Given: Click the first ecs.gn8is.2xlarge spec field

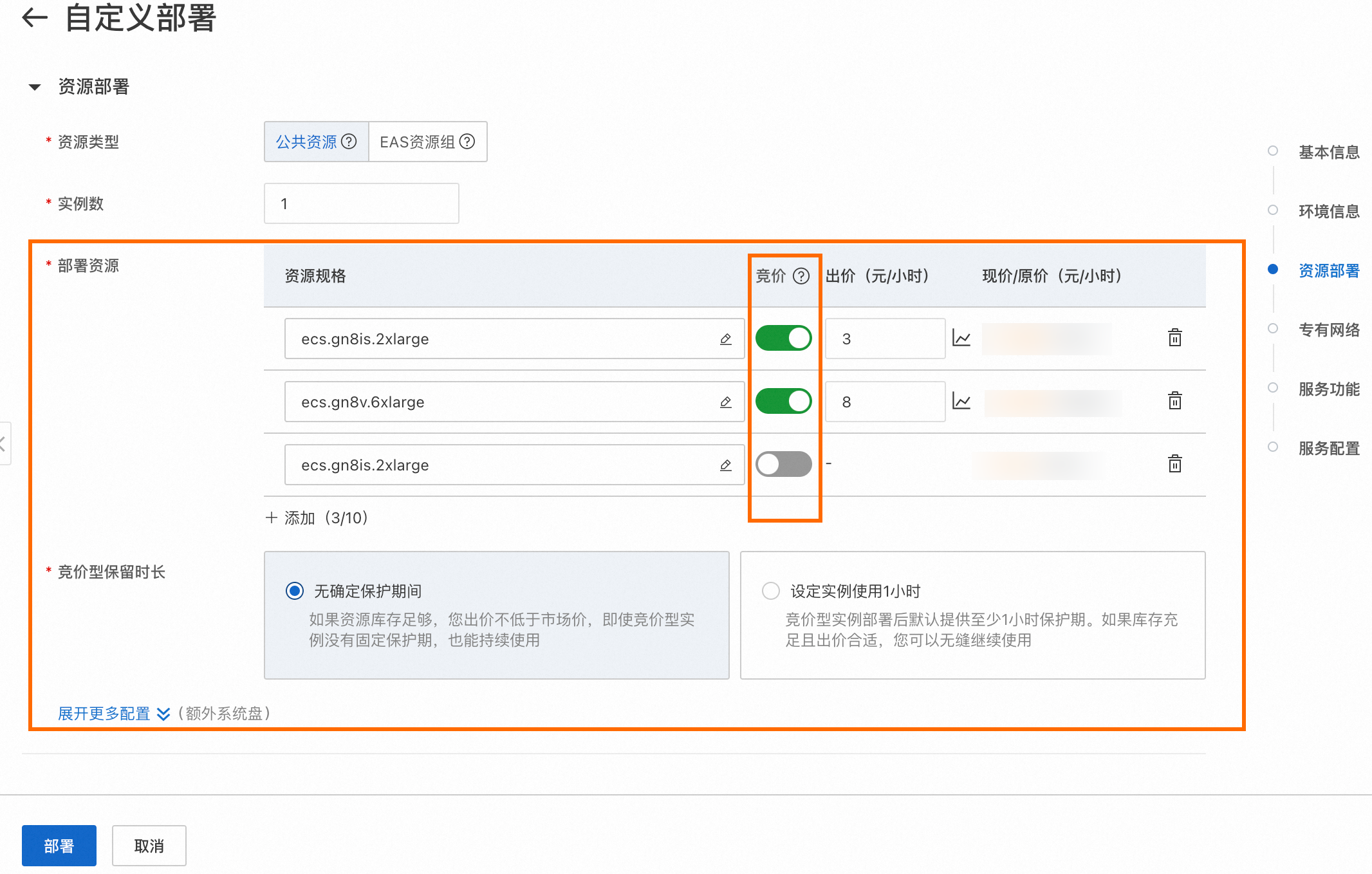Looking at the screenshot, I should tap(515, 339).
